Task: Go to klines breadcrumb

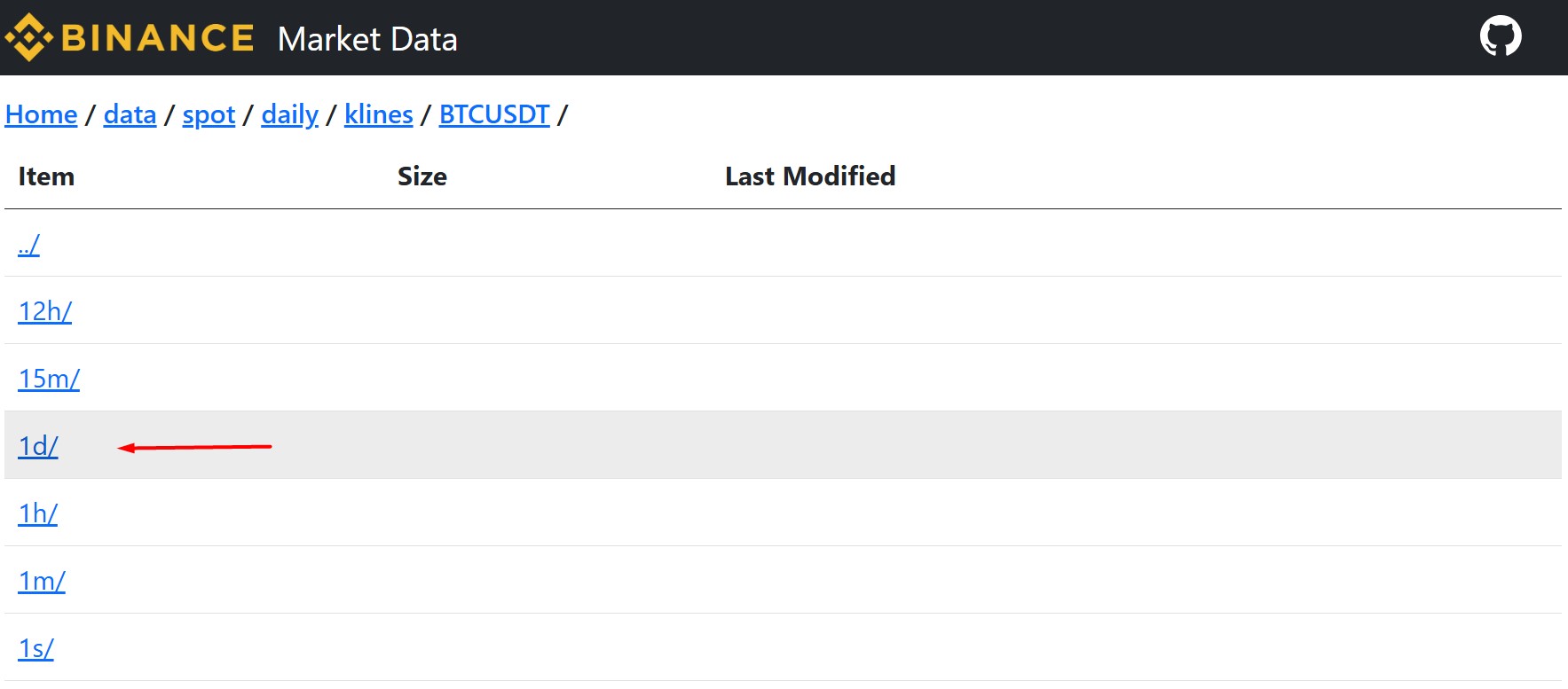Action: pyautogui.click(x=379, y=114)
